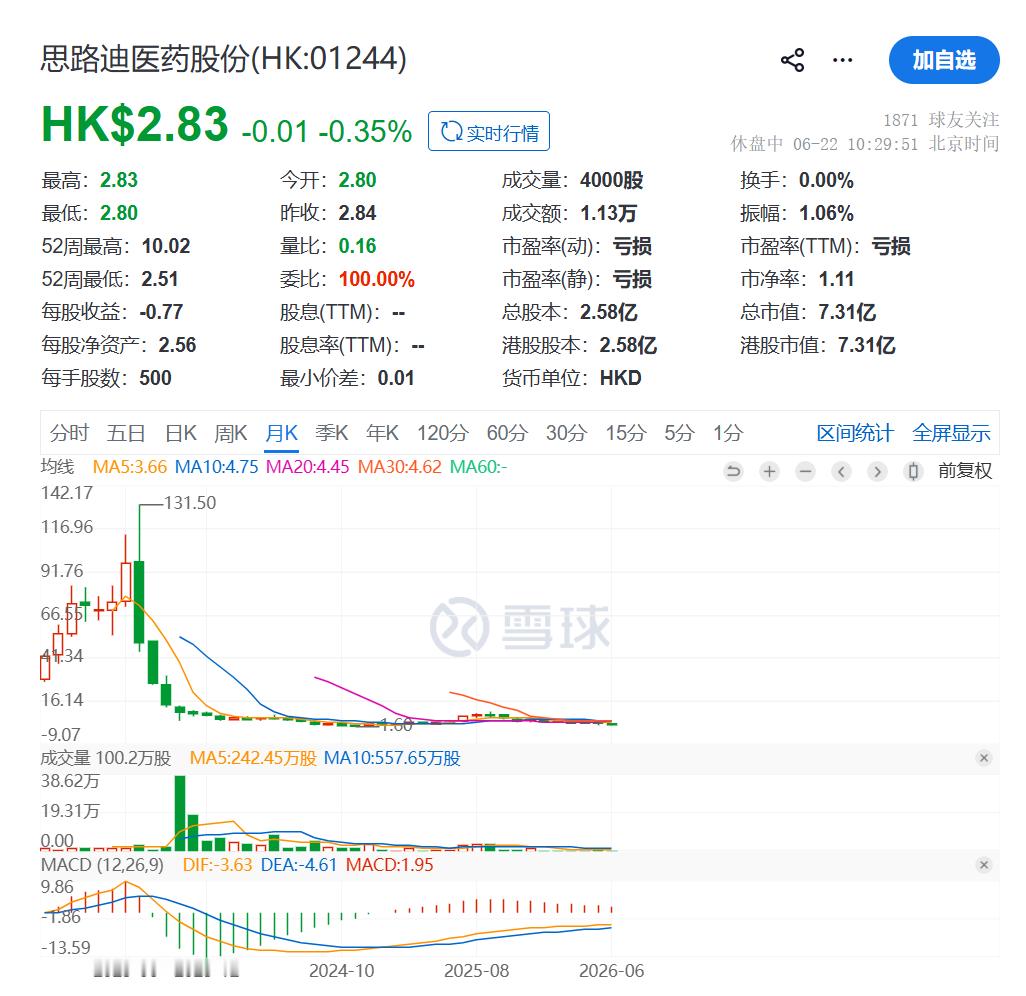Switch to 60分 chart interval
The image size is (1026, 996).
(x=507, y=433)
